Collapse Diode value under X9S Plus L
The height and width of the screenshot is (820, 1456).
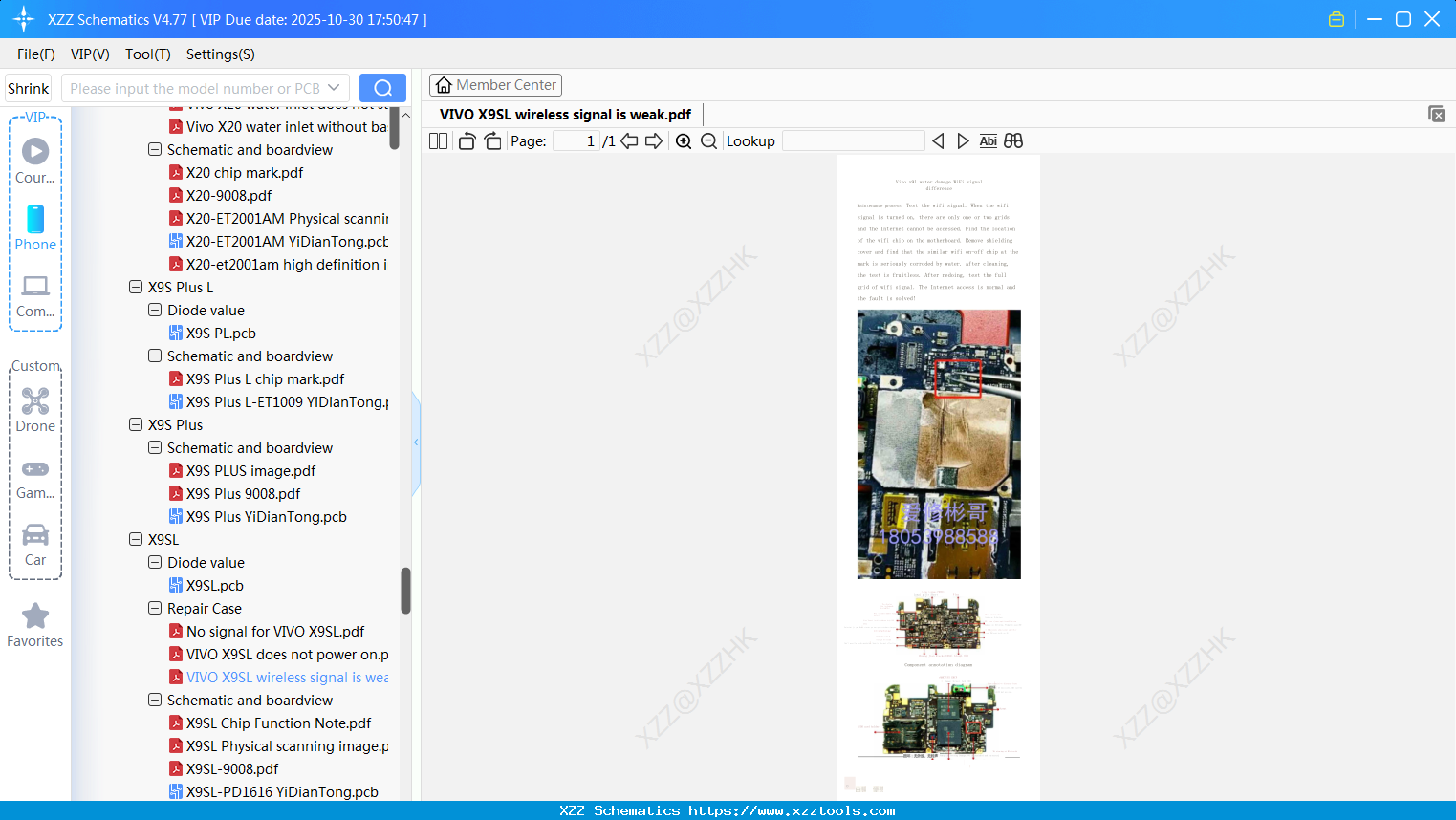155,310
